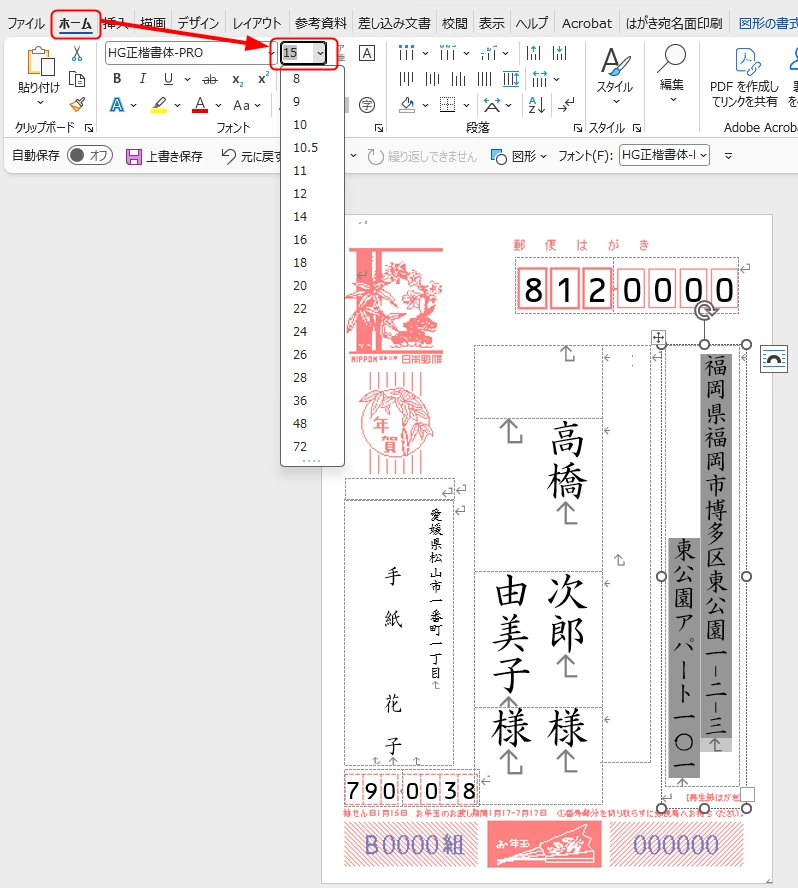
Task: Switch to the はがき宛名面印刷 tab
Action: (673, 23)
